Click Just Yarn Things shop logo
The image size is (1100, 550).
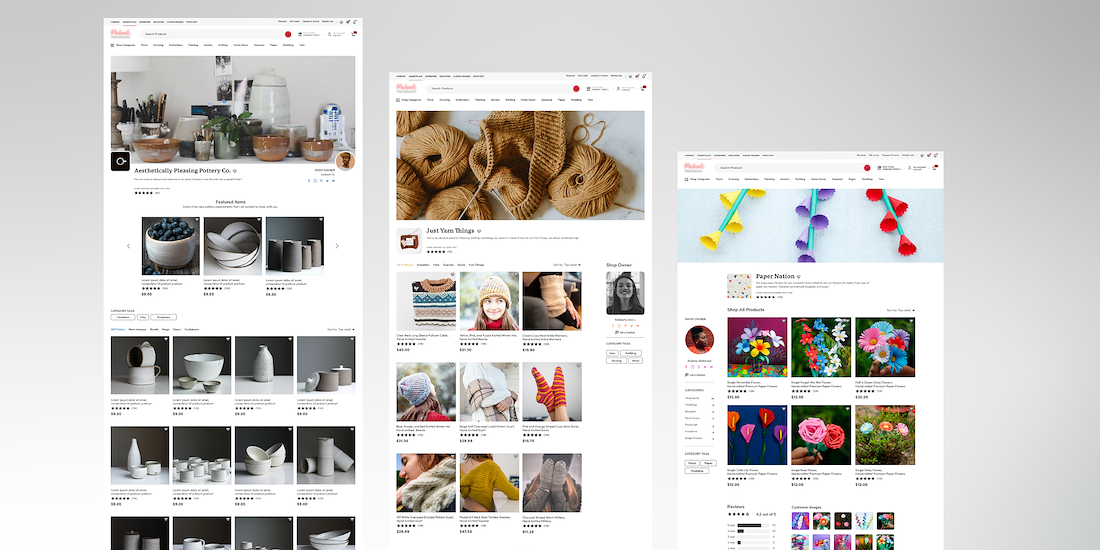click(x=409, y=241)
